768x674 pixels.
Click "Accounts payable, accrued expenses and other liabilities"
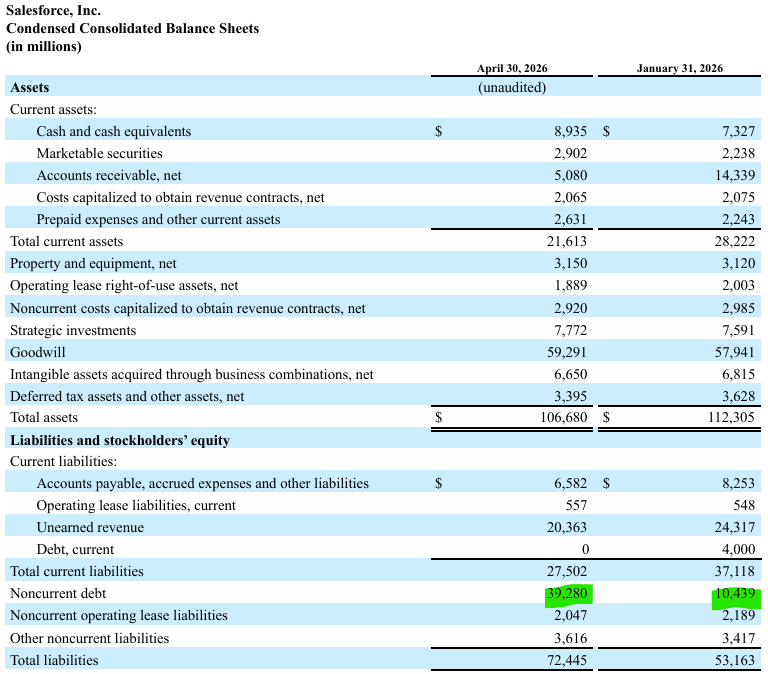(202, 483)
